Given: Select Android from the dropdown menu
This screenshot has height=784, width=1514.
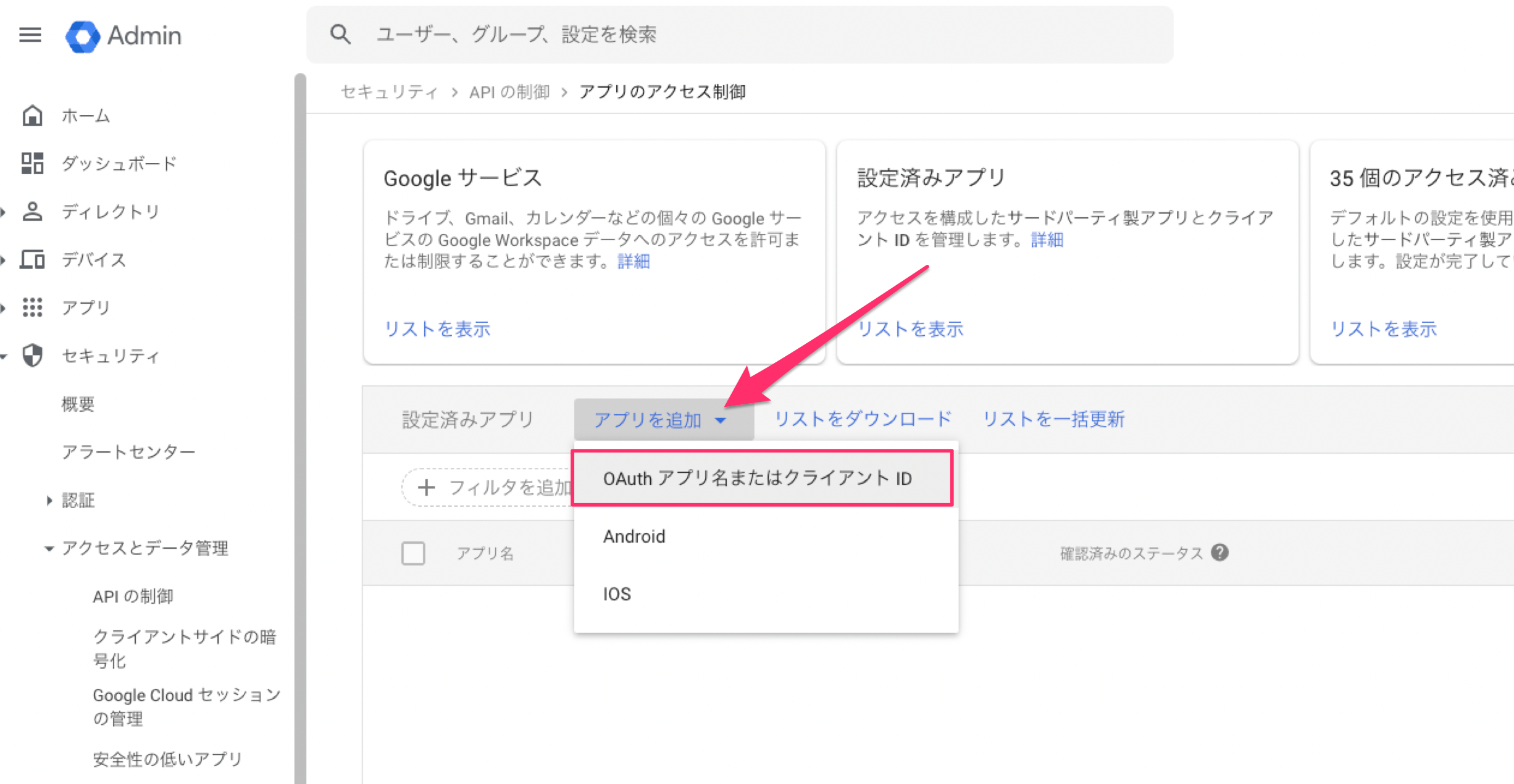Looking at the screenshot, I should click(766, 536).
